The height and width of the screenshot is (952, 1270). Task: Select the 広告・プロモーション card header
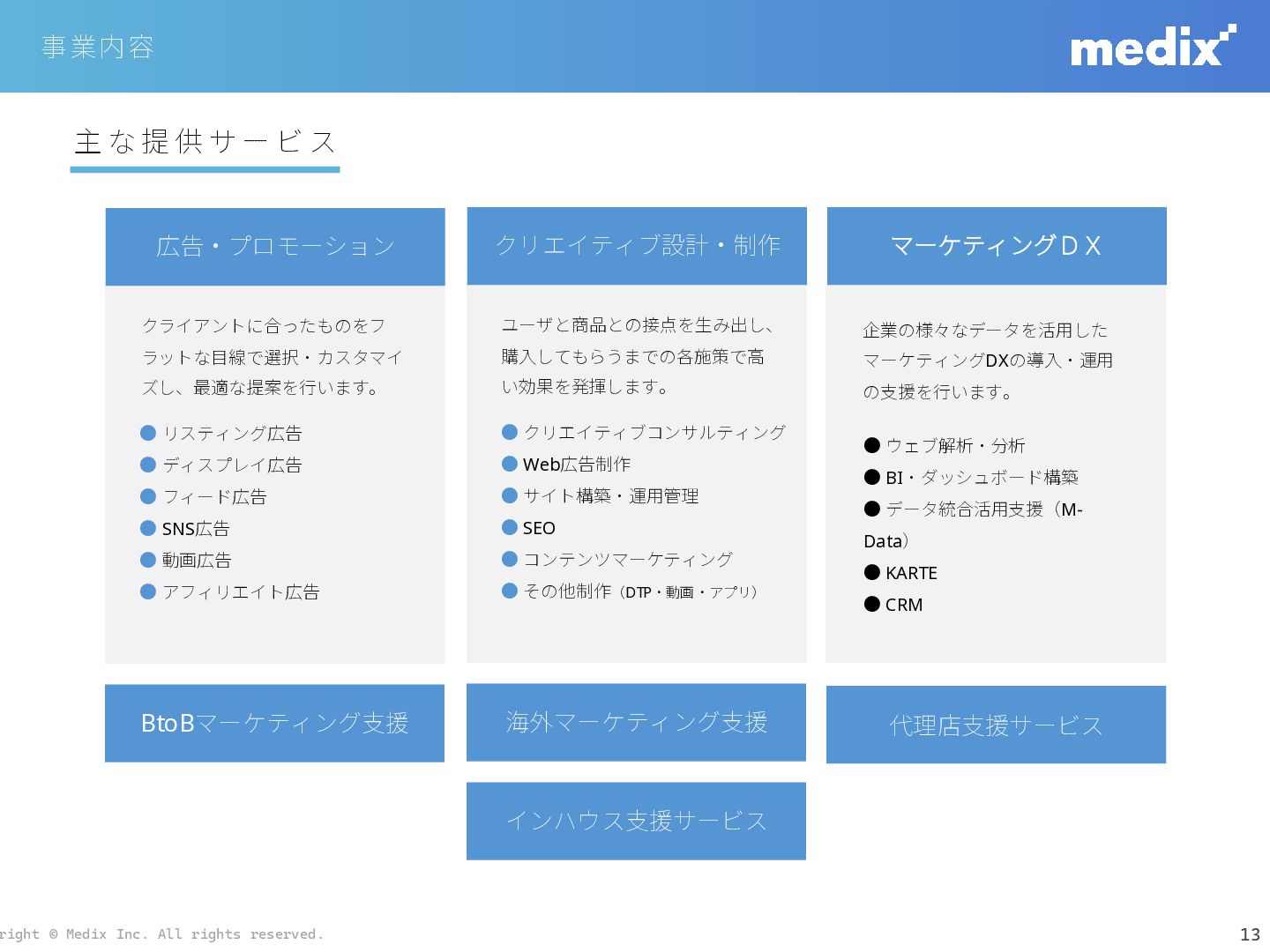pyautogui.click(x=275, y=247)
